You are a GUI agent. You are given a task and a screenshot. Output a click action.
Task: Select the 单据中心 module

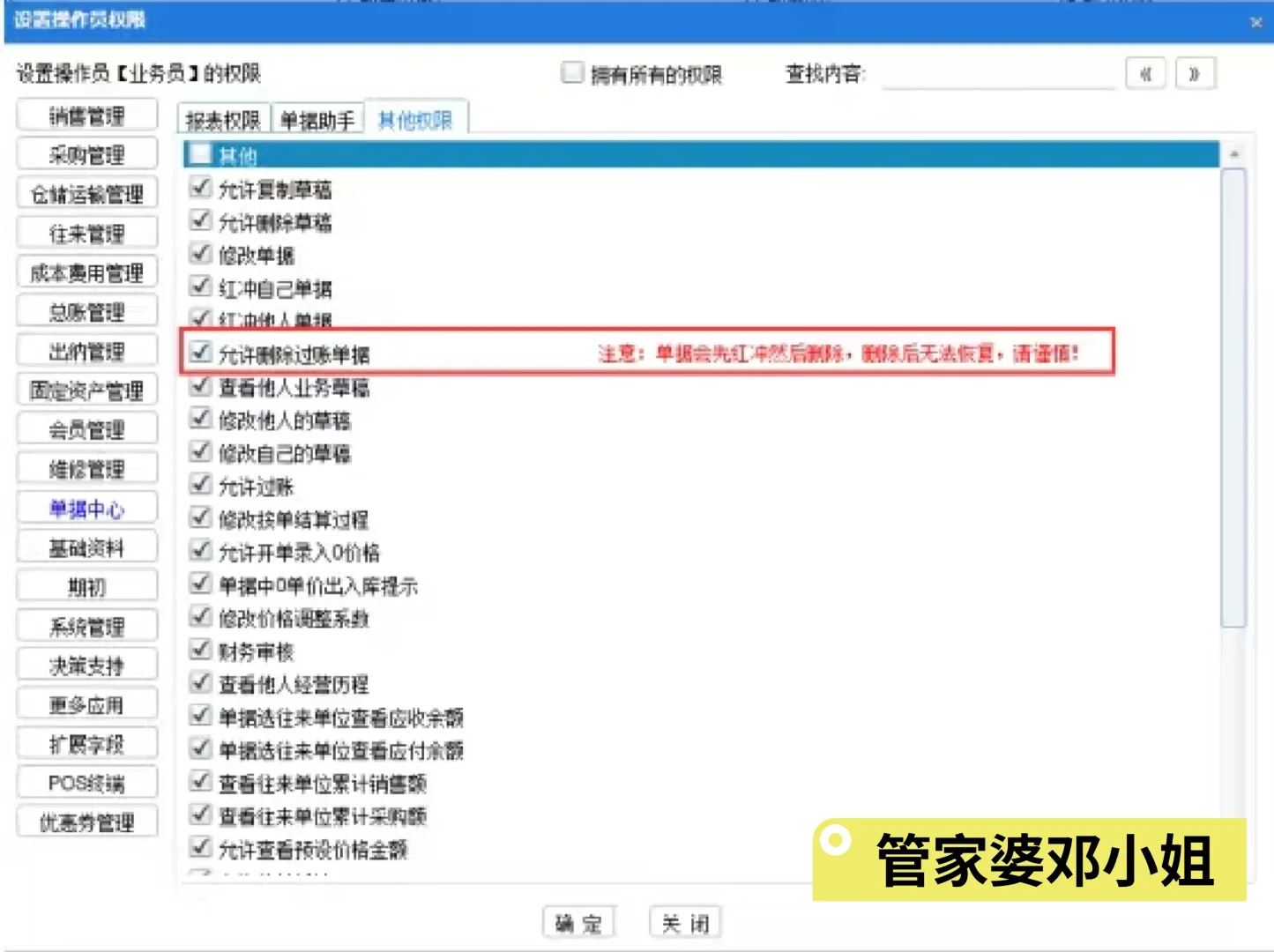click(x=86, y=508)
